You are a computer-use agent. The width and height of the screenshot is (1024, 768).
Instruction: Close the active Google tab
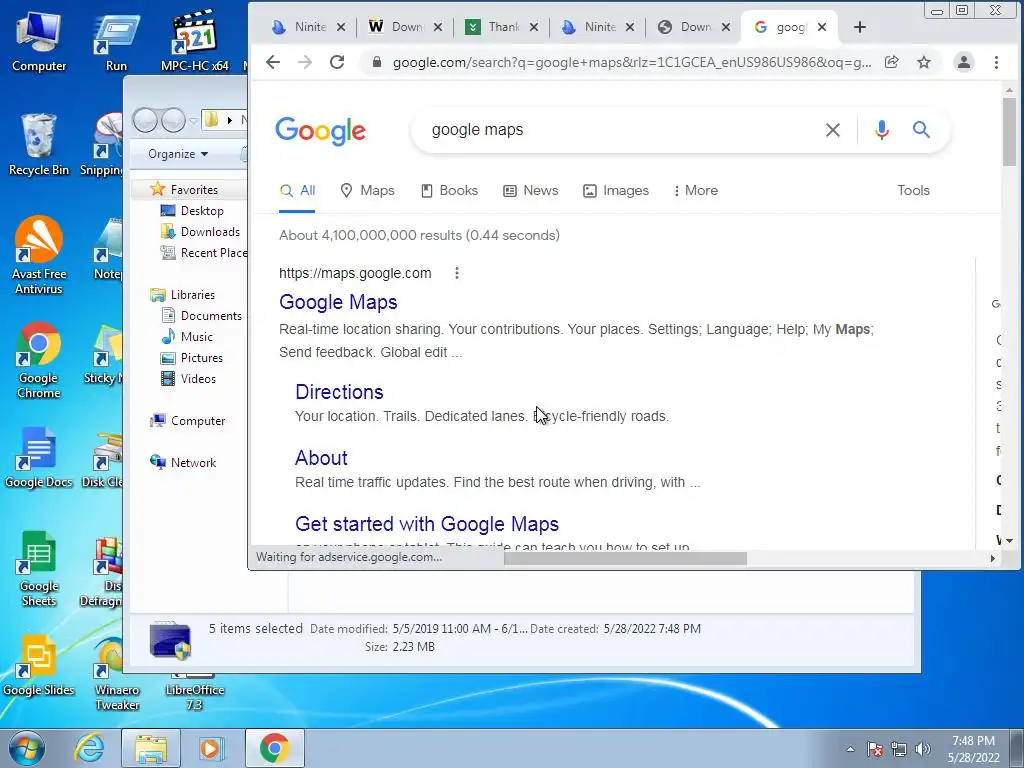822,27
